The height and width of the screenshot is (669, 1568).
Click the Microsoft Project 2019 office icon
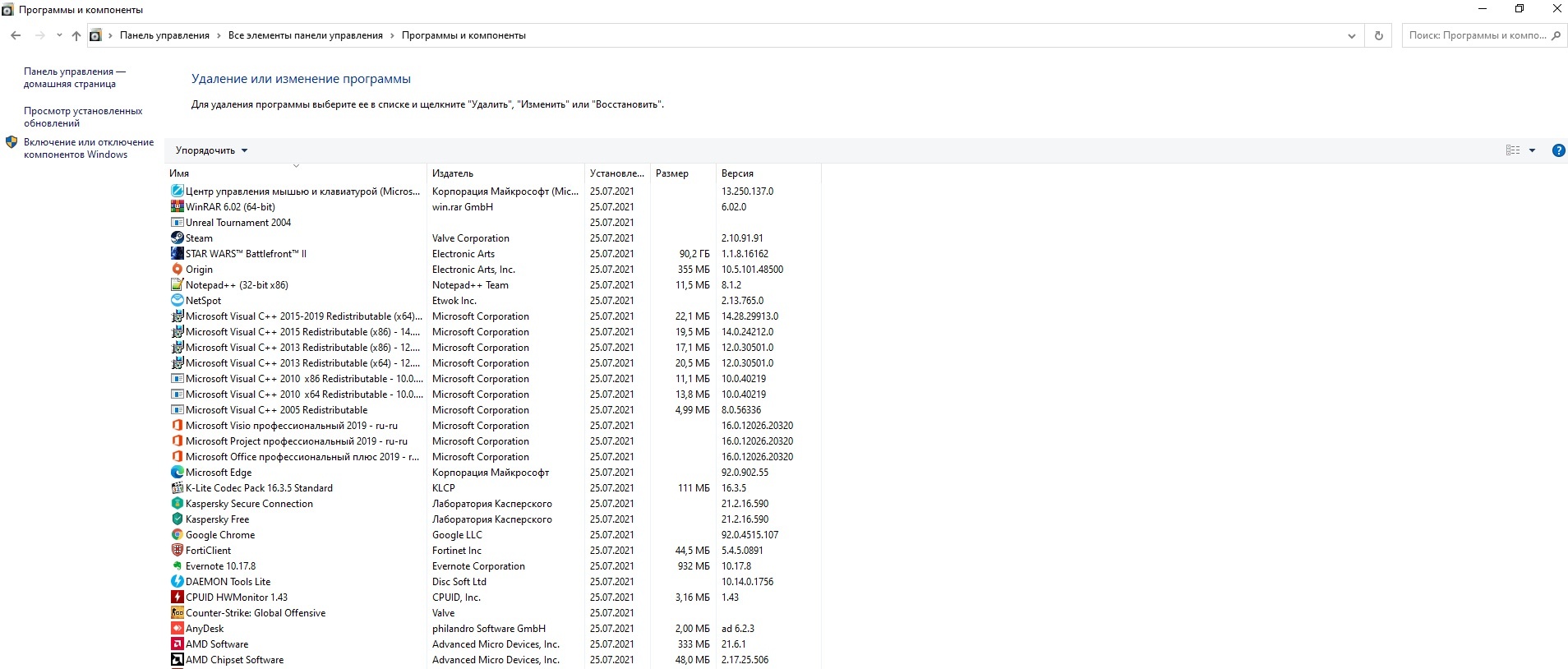click(177, 441)
